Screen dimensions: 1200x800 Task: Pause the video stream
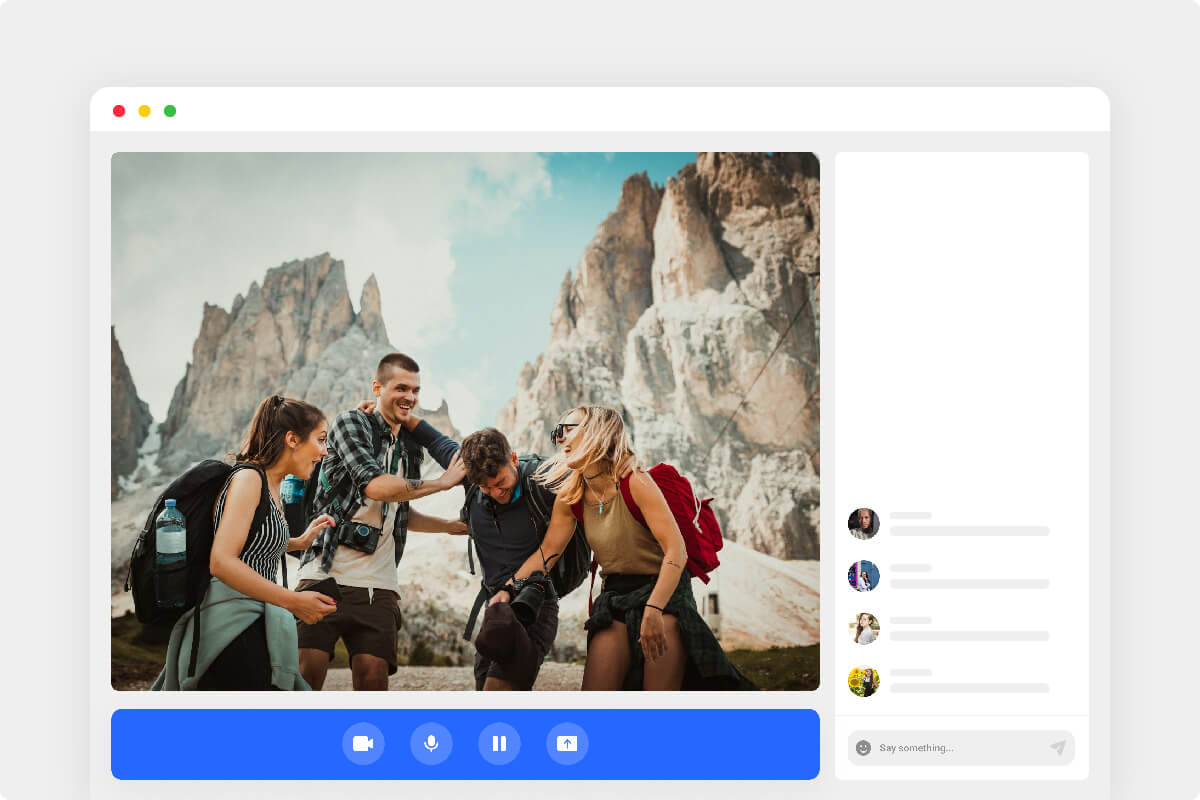point(499,744)
